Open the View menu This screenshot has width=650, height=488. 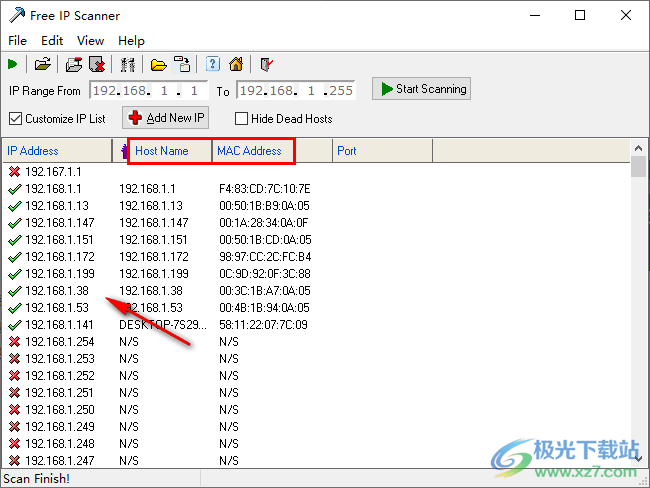(x=90, y=41)
